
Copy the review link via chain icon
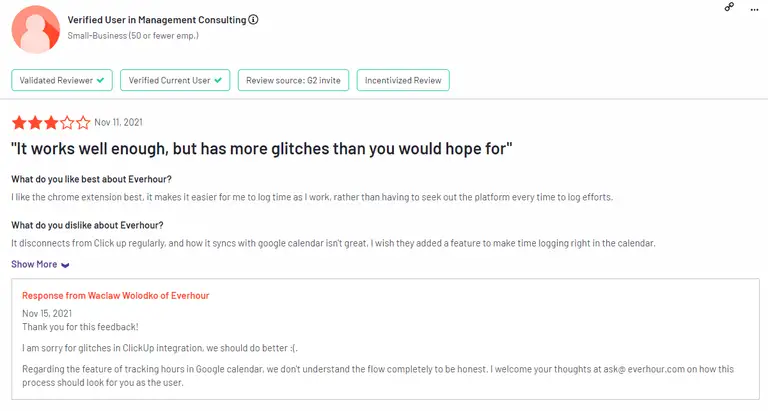(730, 8)
